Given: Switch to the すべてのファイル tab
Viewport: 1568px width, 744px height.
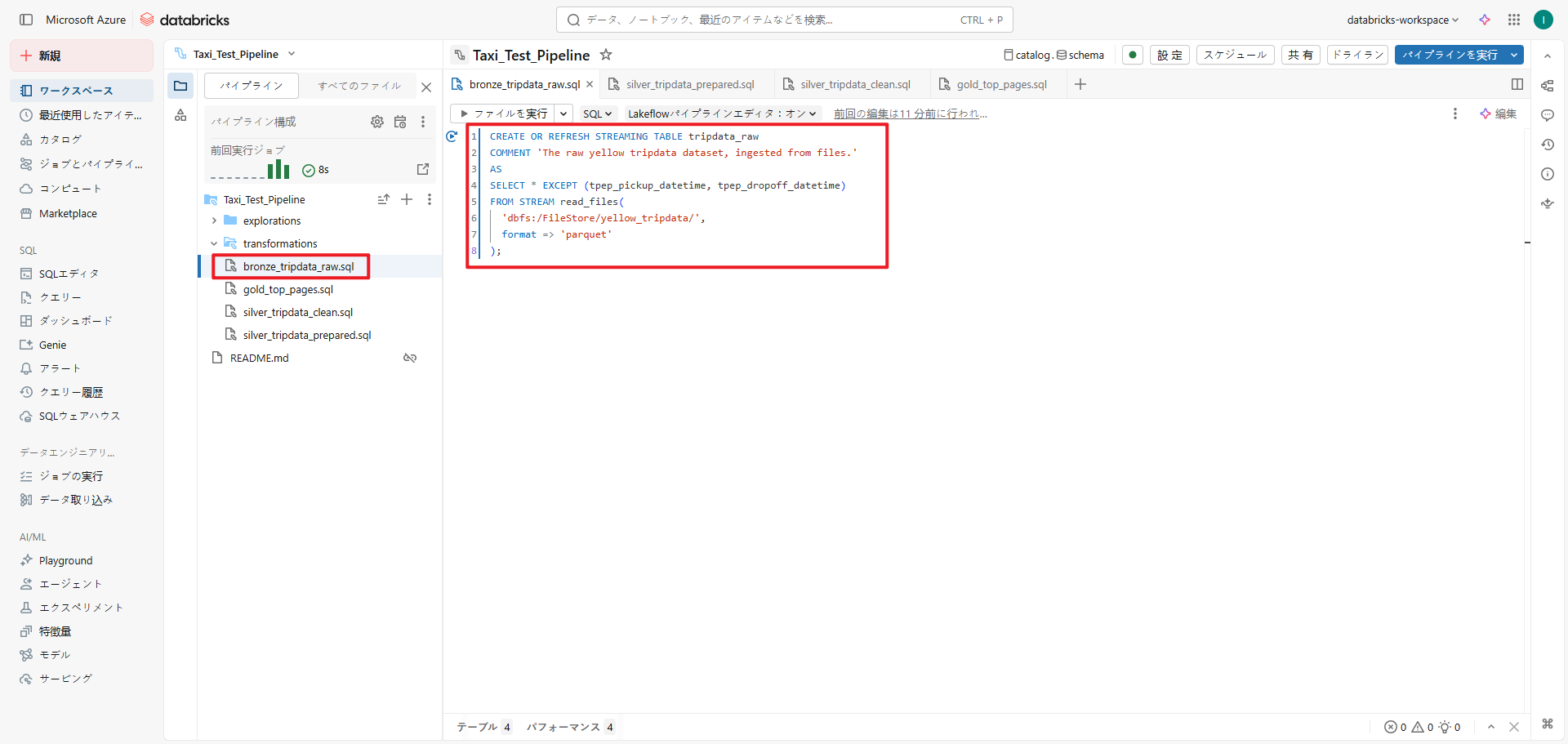Looking at the screenshot, I should (359, 86).
